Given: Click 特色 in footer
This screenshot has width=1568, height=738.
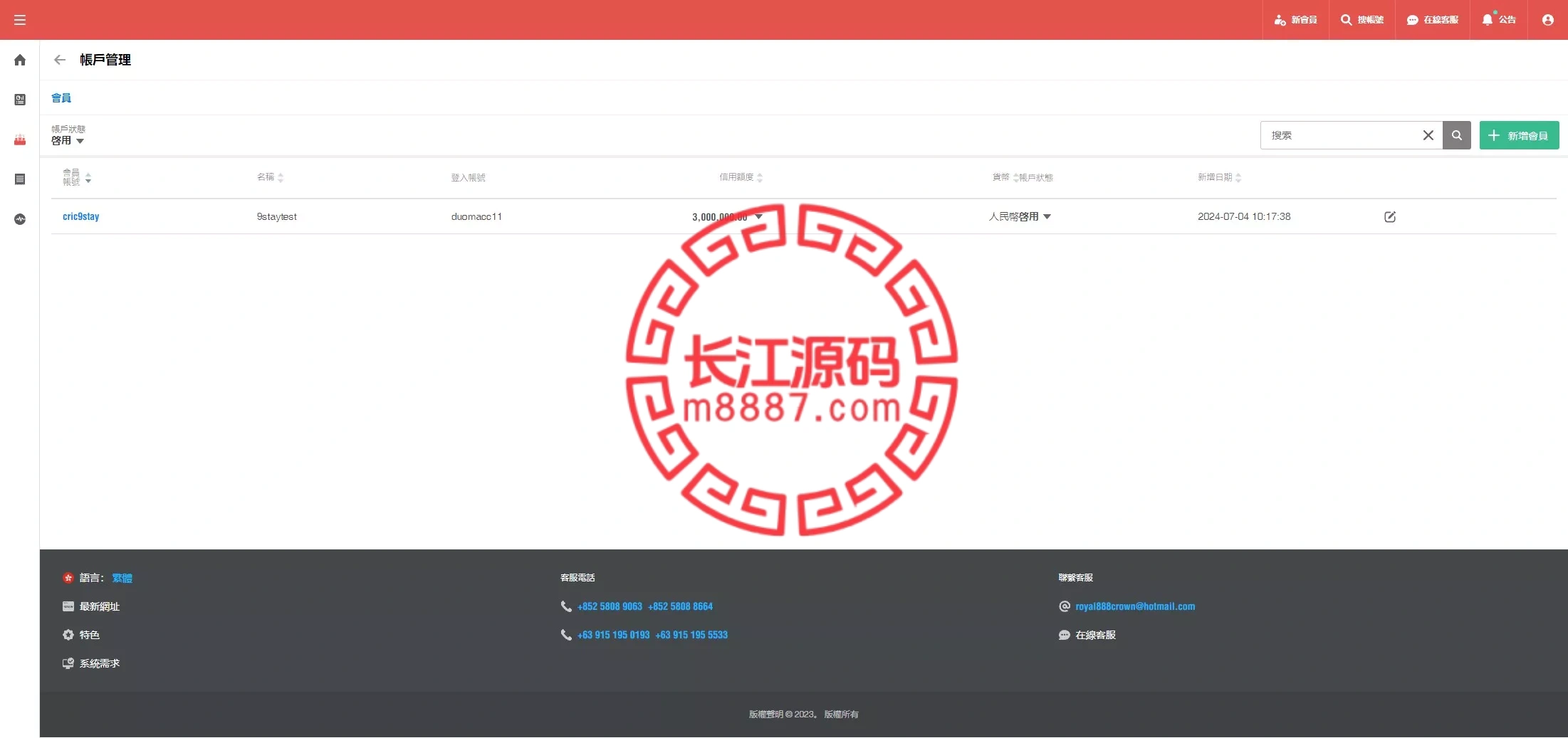Looking at the screenshot, I should point(90,635).
